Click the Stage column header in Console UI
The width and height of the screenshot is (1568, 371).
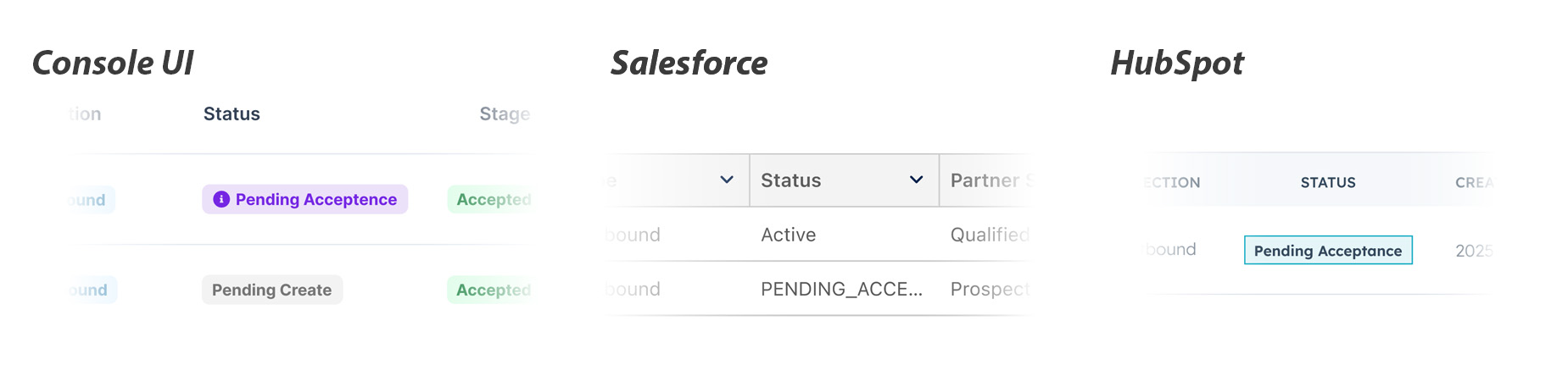coord(504,114)
